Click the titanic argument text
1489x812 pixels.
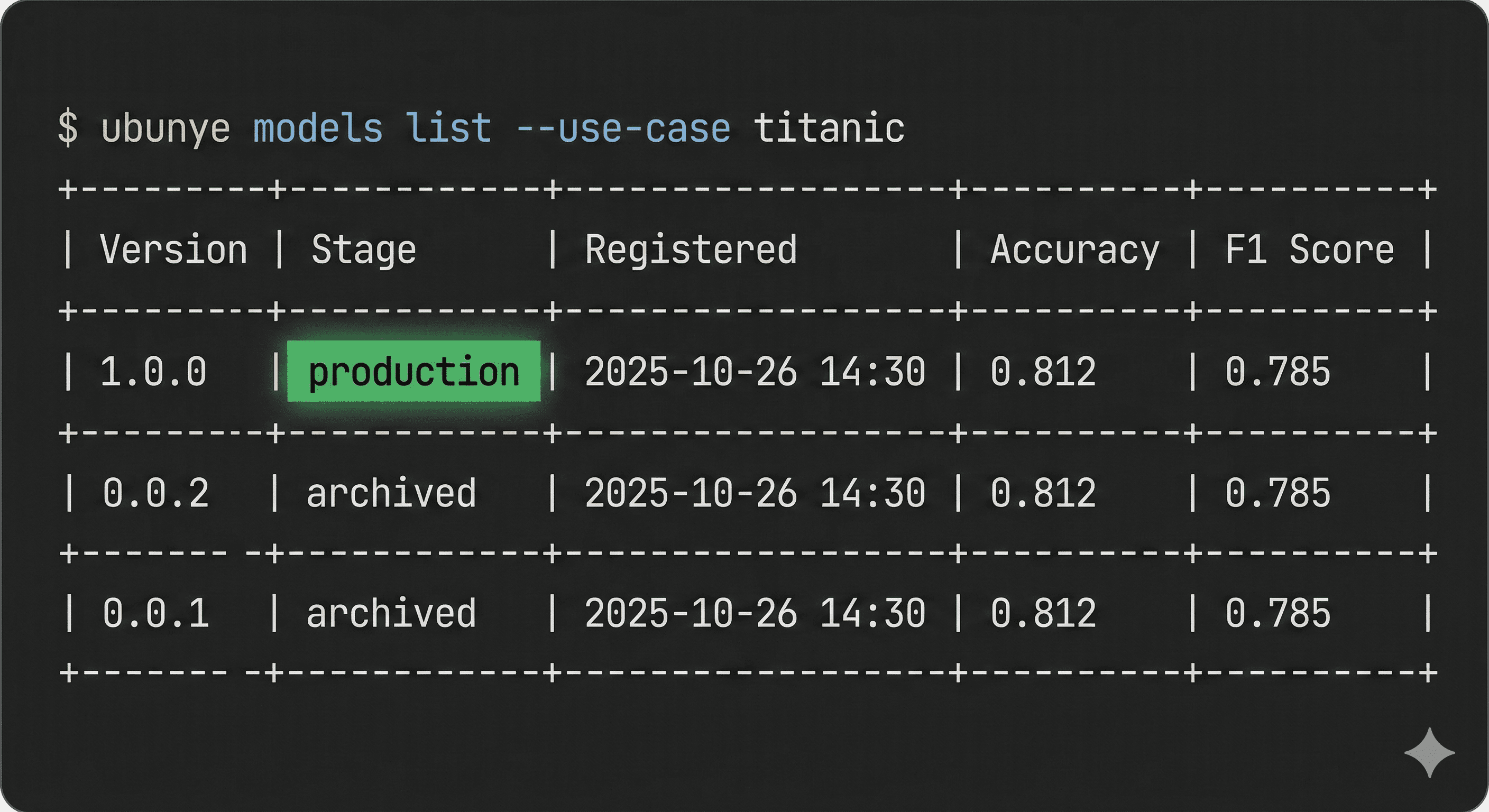pyautogui.click(x=830, y=128)
